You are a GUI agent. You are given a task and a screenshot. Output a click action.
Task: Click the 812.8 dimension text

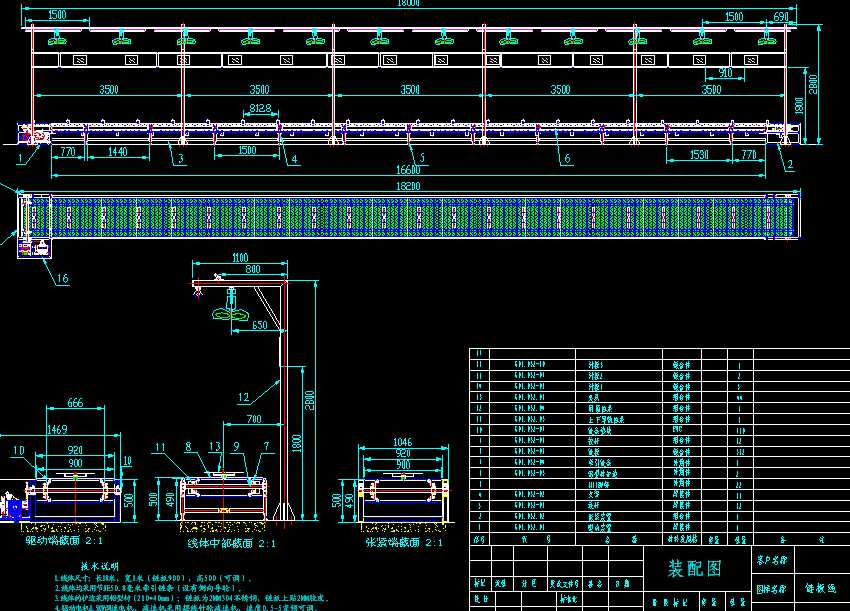(x=260, y=108)
